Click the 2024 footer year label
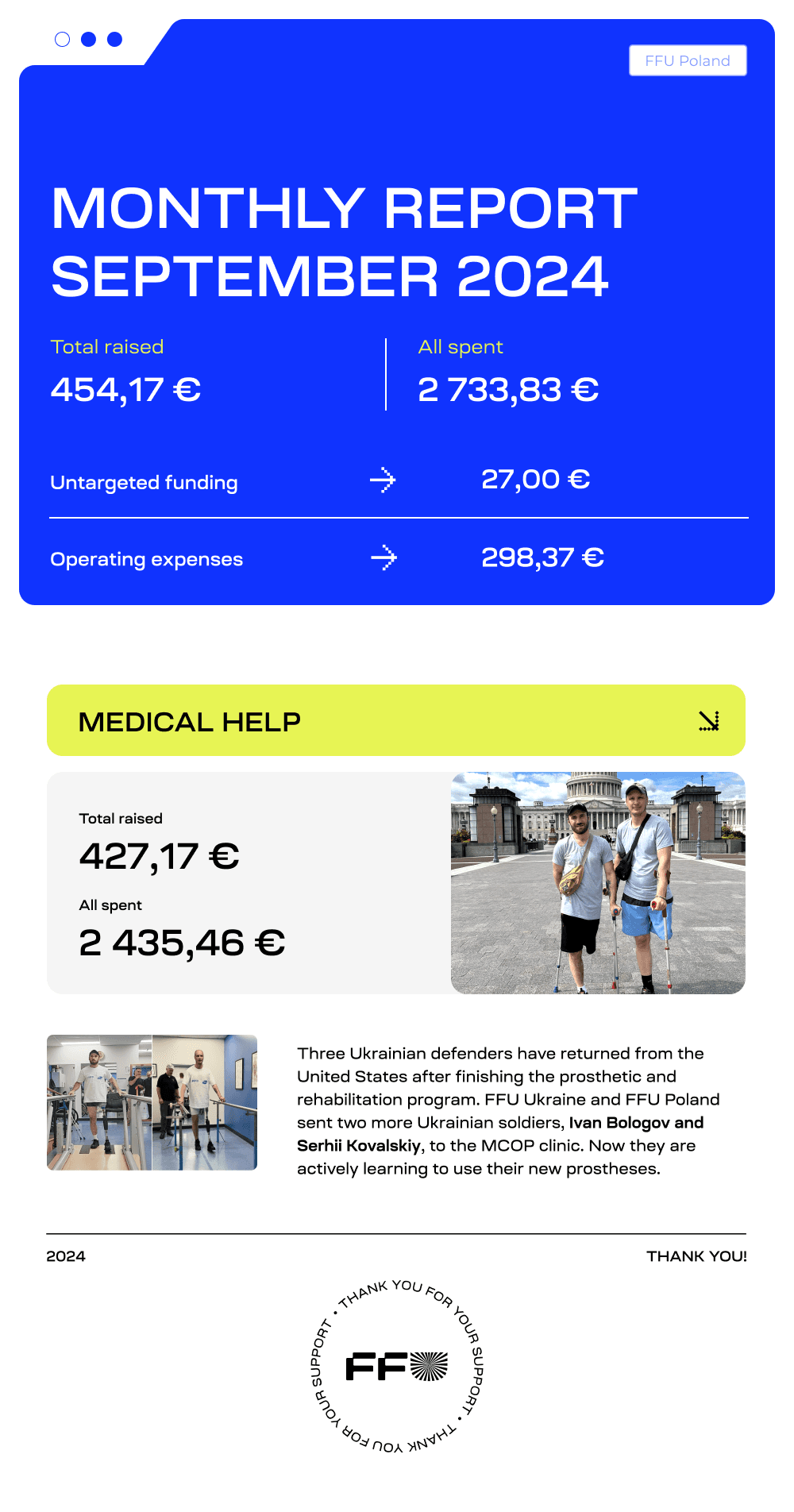Image resolution: width=794 pixels, height=1512 pixels. point(66,1256)
